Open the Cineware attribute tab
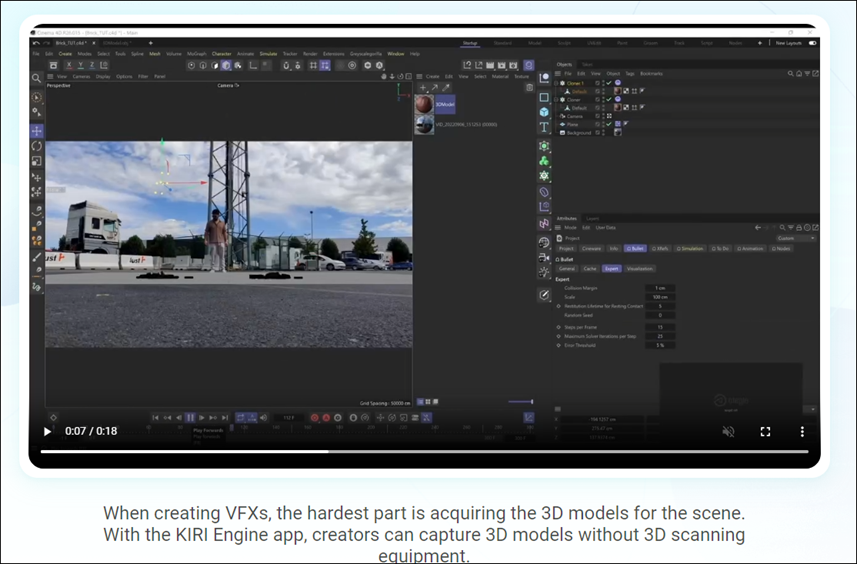 point(591,249)
